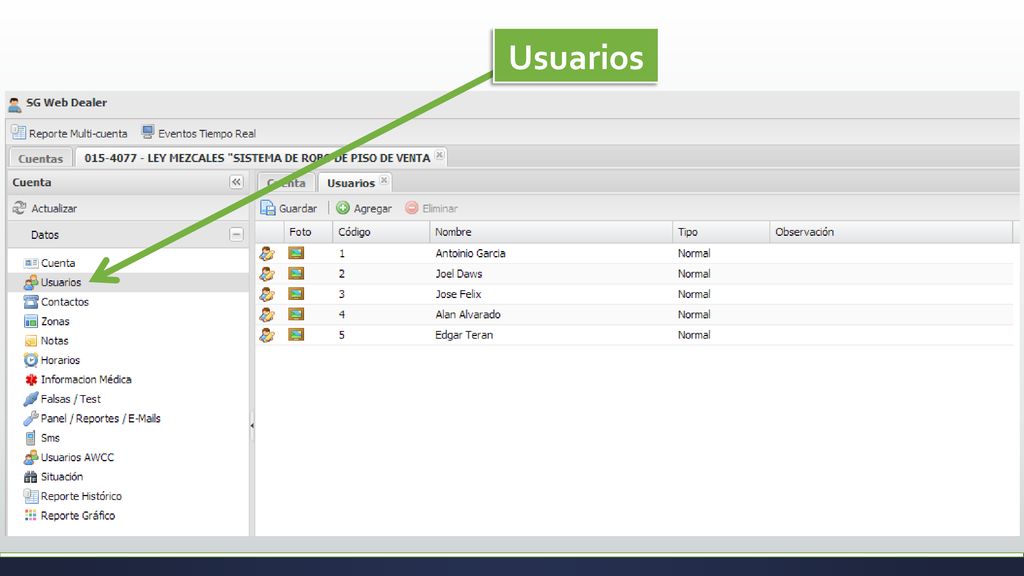Open the Horarios entry
The width and height of the screenshot is (1024, 576).
click(52, 360)
